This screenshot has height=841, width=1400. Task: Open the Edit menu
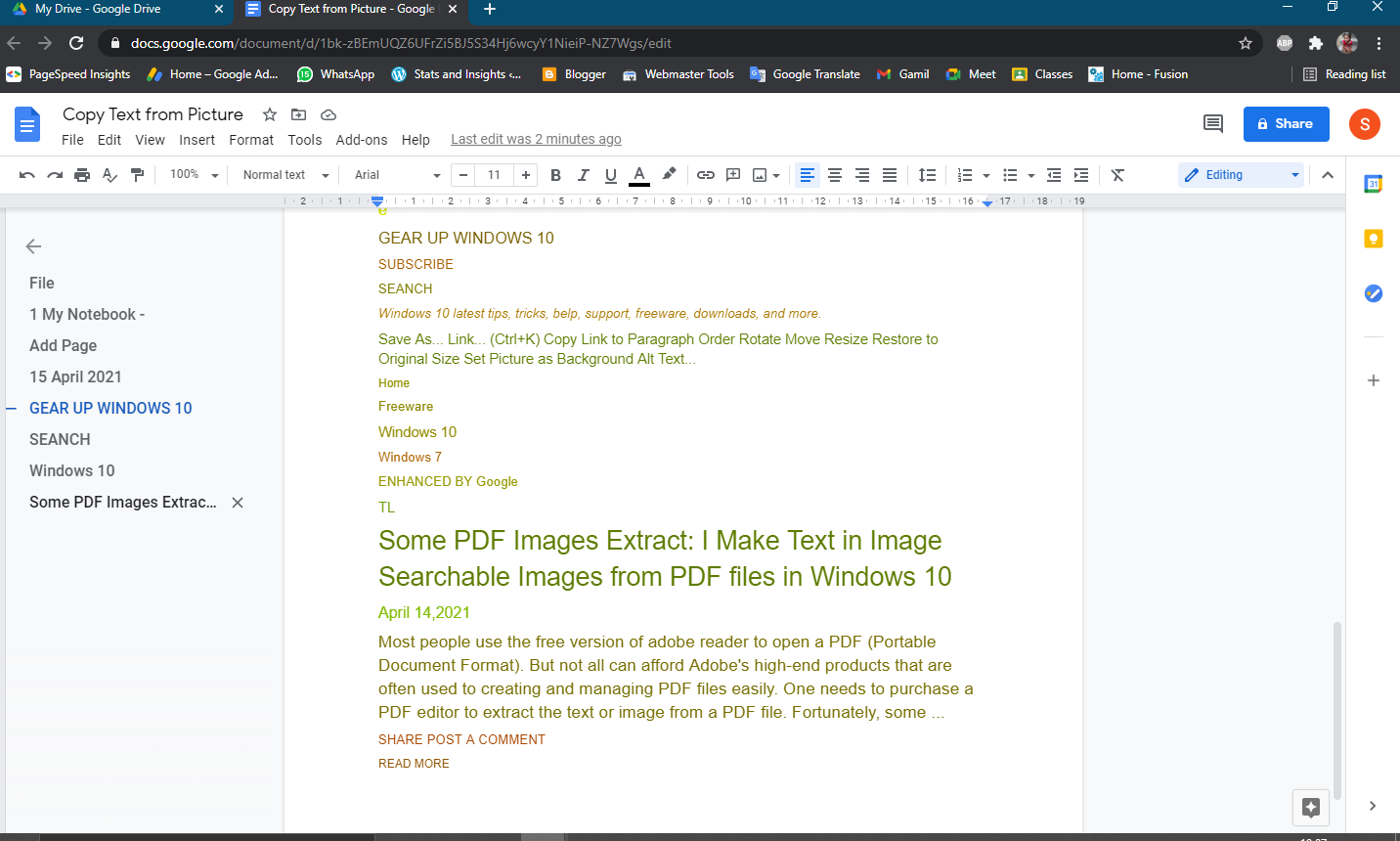point(109,140)
